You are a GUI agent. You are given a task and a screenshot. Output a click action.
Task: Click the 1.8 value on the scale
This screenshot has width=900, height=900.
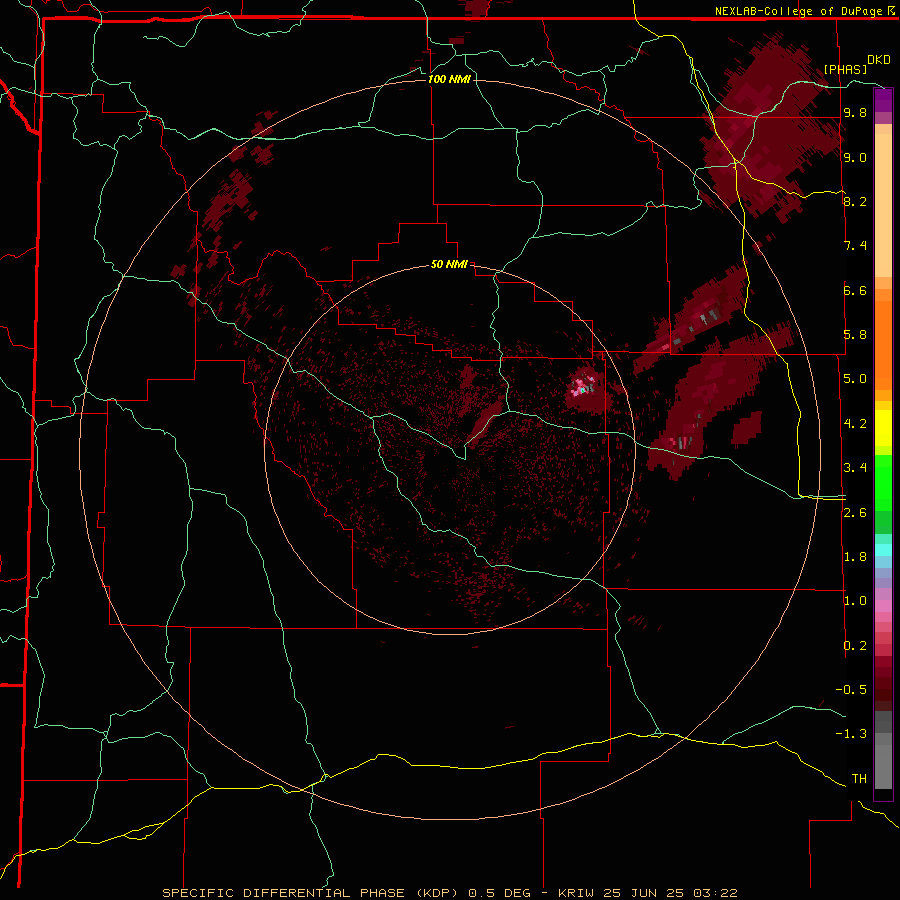pos(855,557)
